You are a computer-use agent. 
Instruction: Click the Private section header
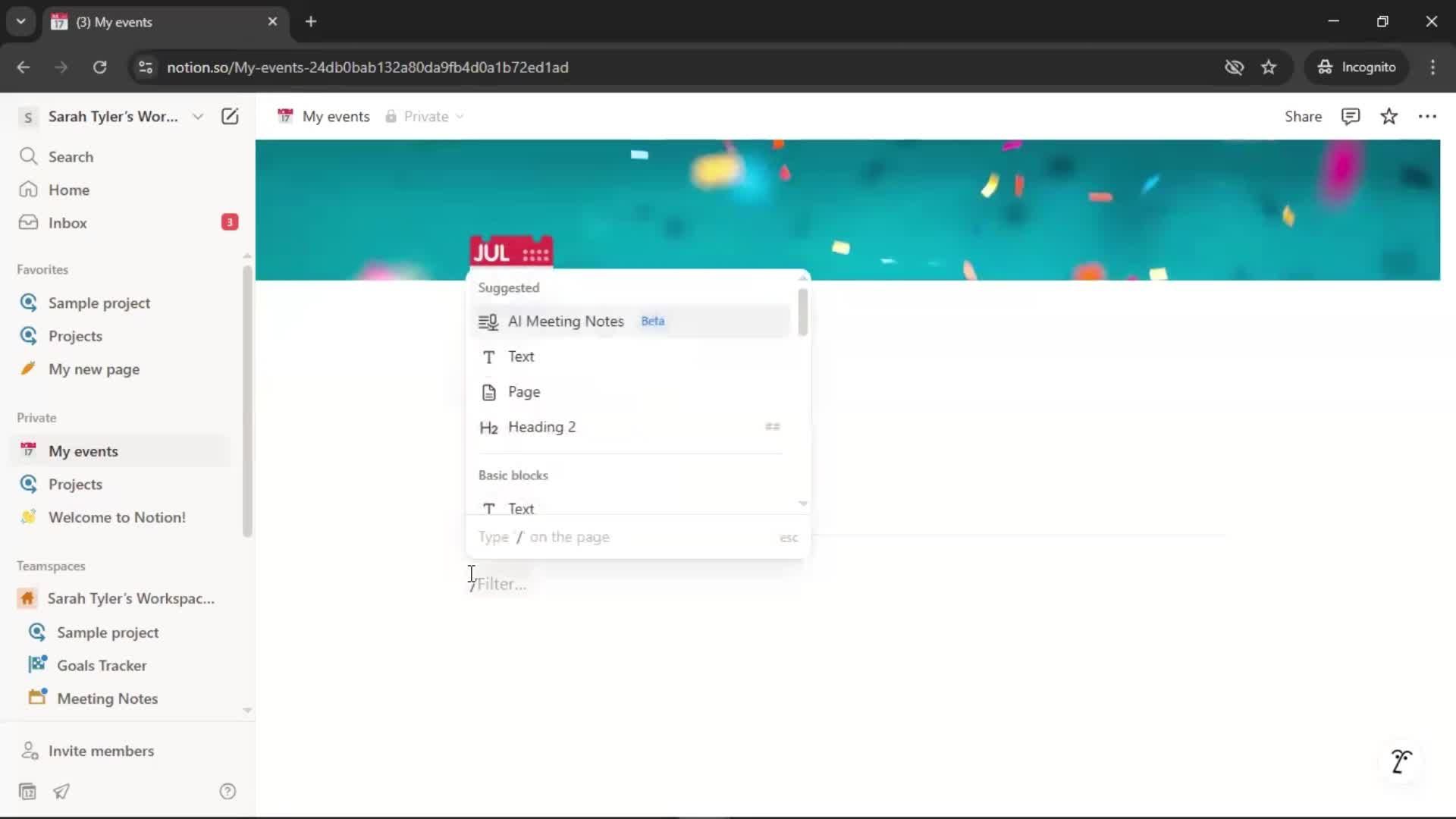[36, 418]
